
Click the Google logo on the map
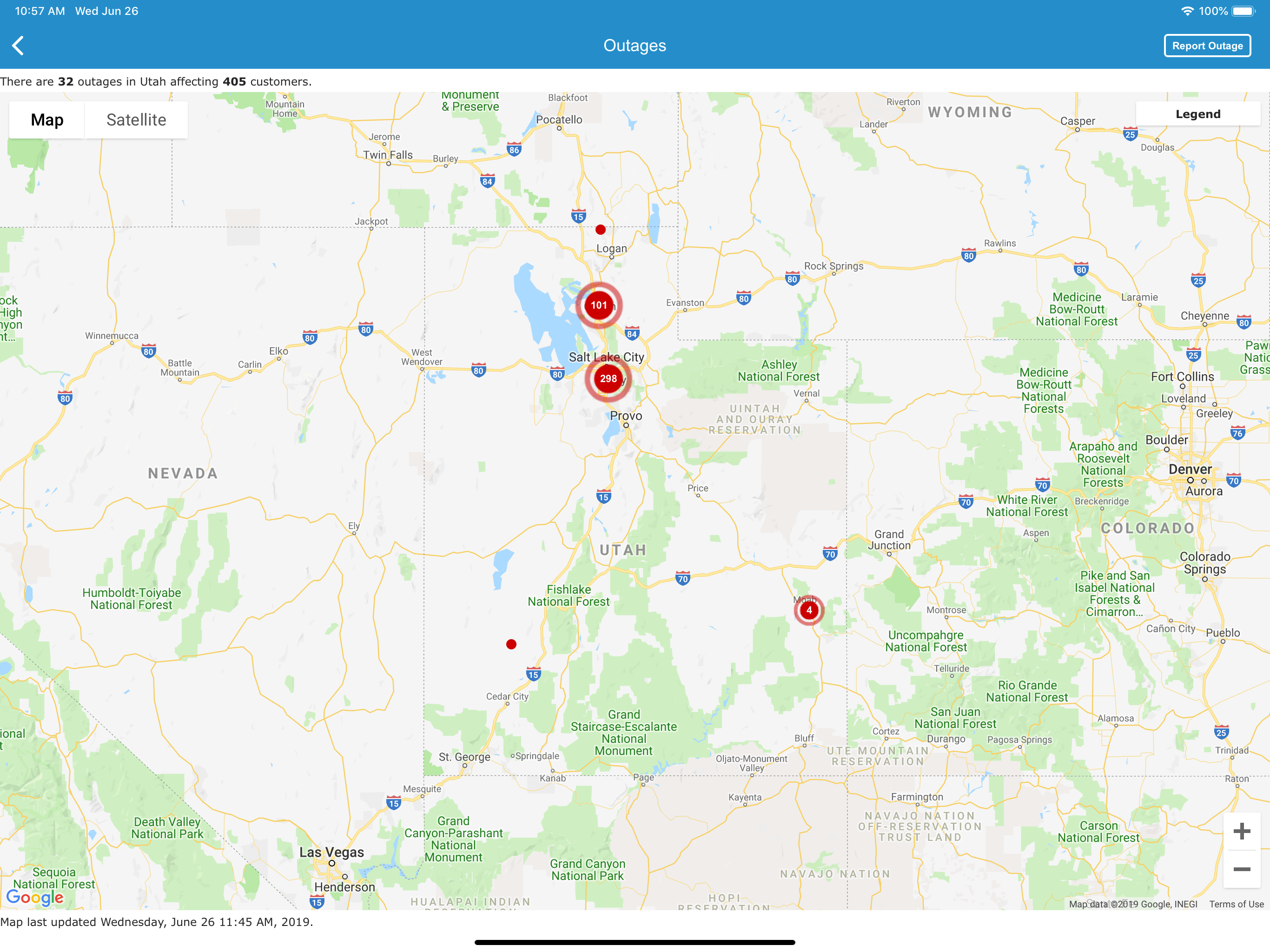click(x=35, y=897)
